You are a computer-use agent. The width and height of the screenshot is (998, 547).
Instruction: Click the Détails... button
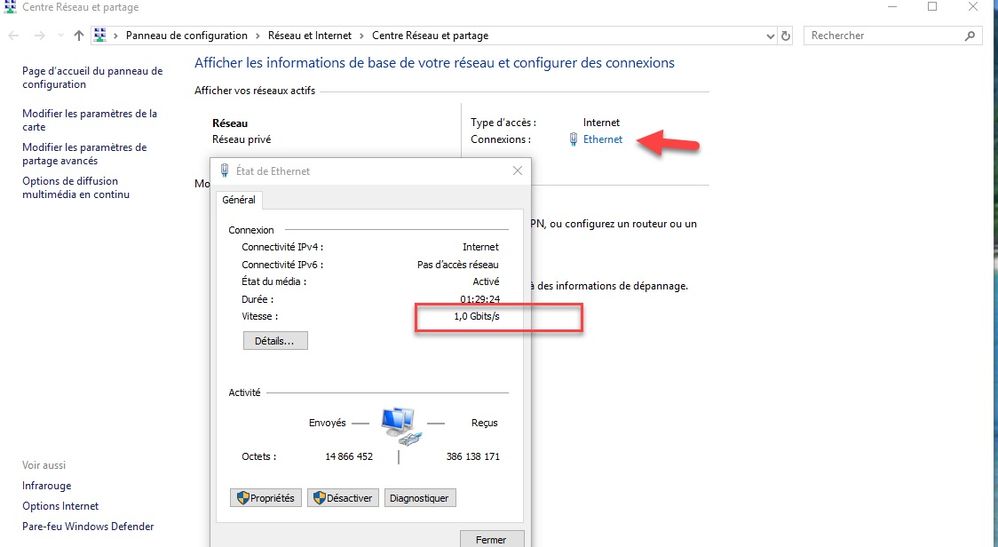[275, 341]
